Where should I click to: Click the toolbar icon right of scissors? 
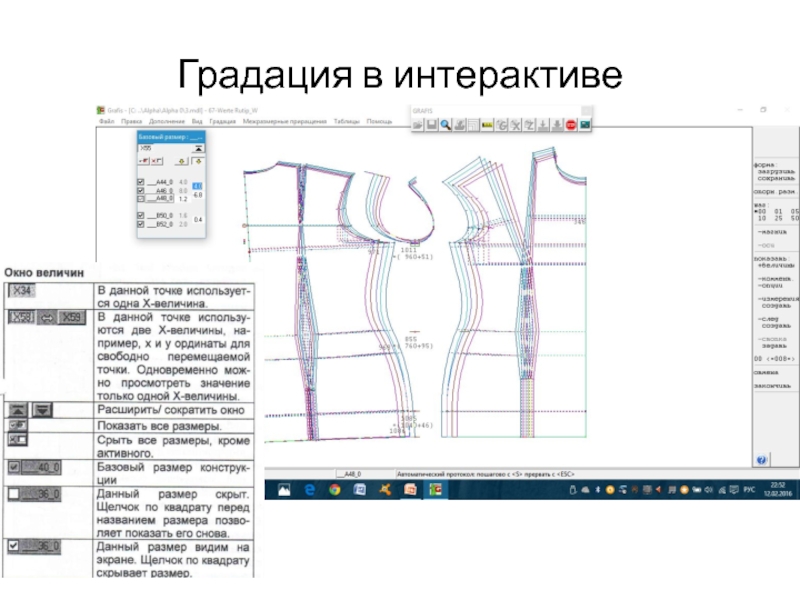[x=529, y=124]
